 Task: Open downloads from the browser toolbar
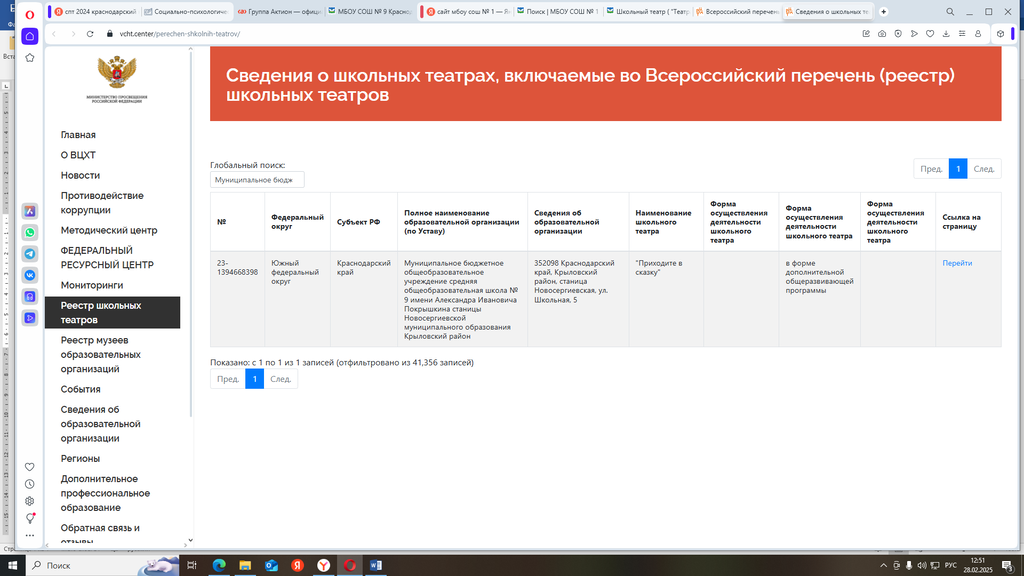(946, 33)
